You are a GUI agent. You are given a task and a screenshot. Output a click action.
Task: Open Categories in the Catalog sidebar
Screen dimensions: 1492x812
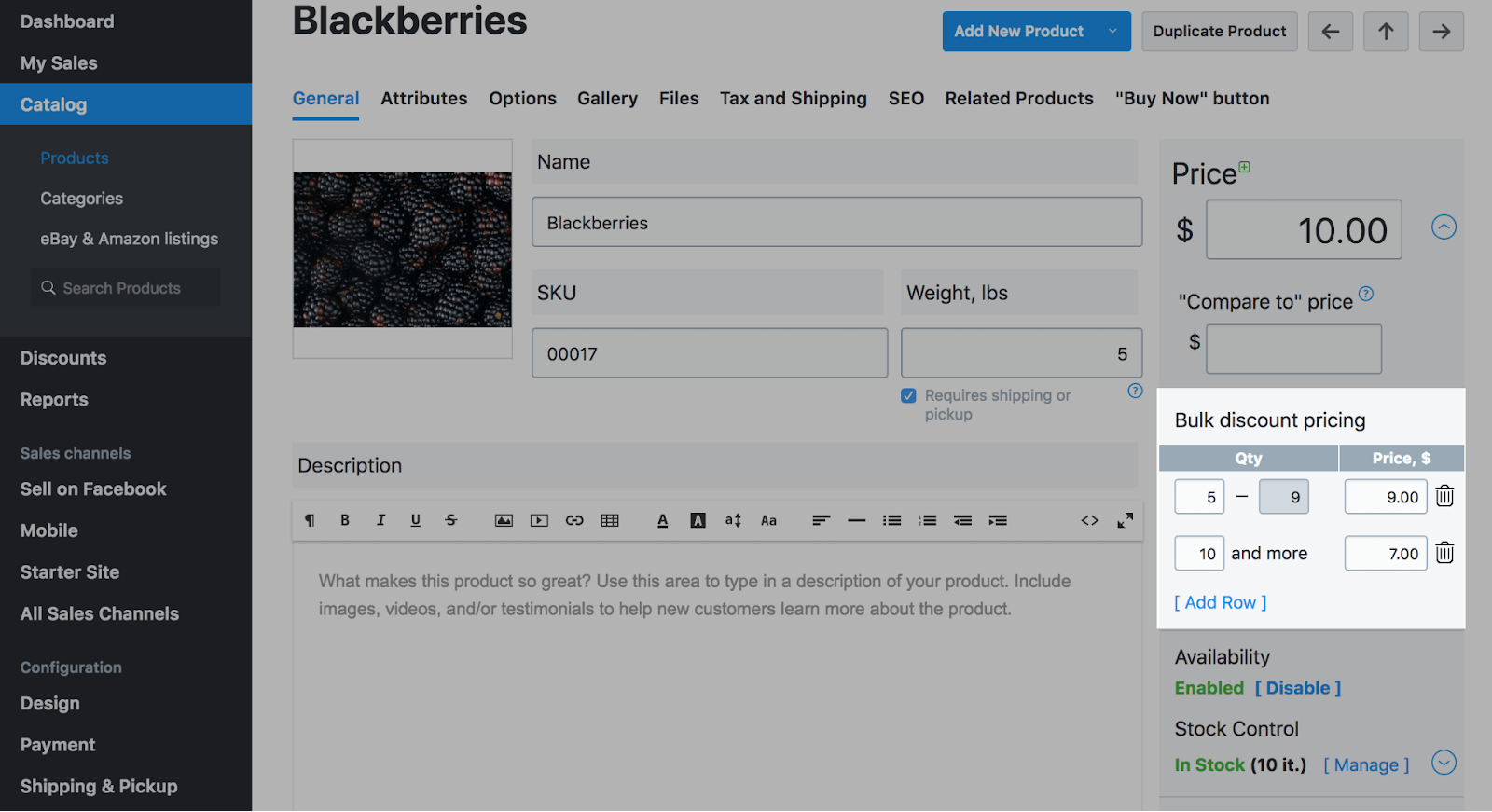(x=81, y=199)
